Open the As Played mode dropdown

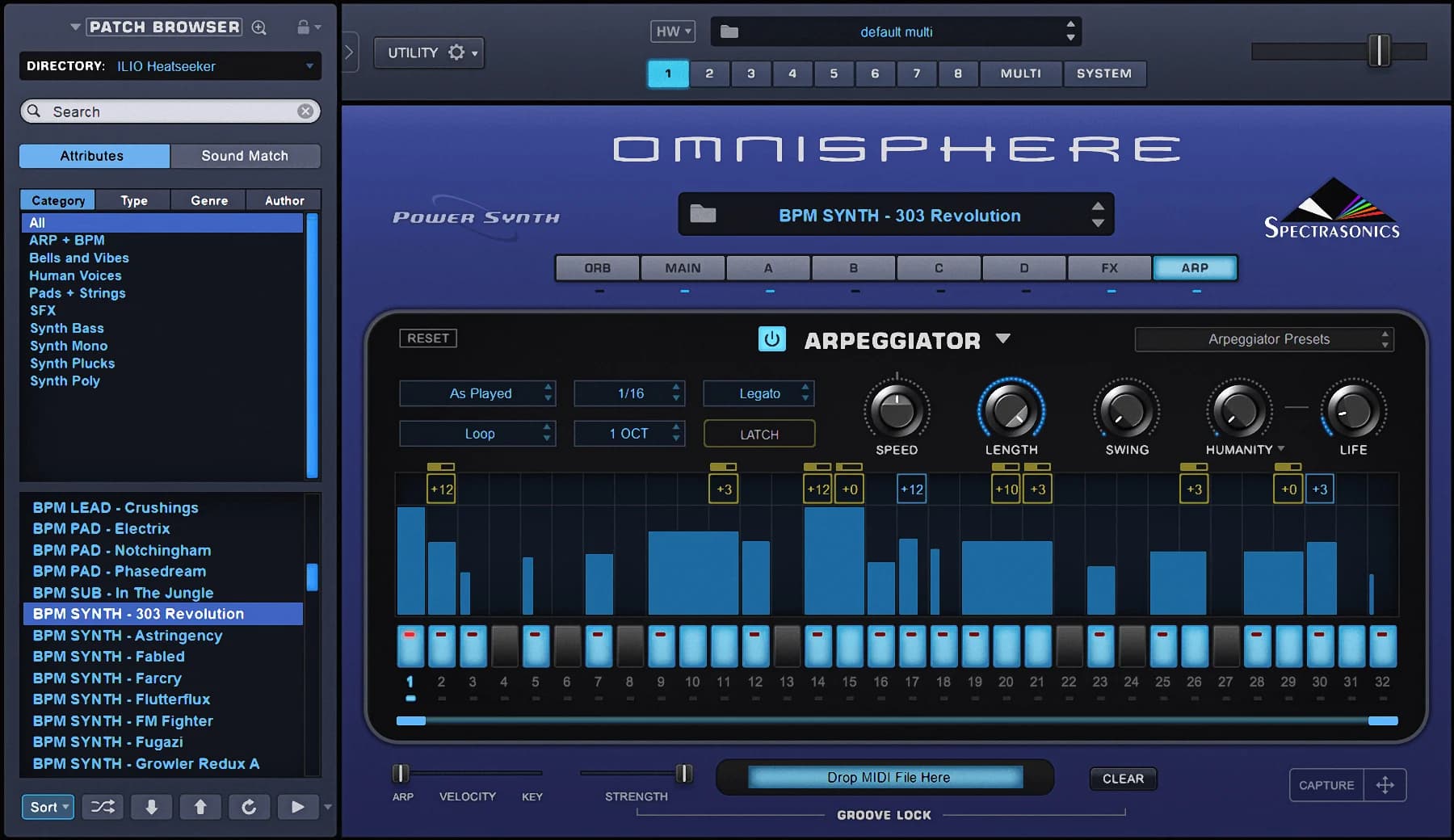click(477, 393)
